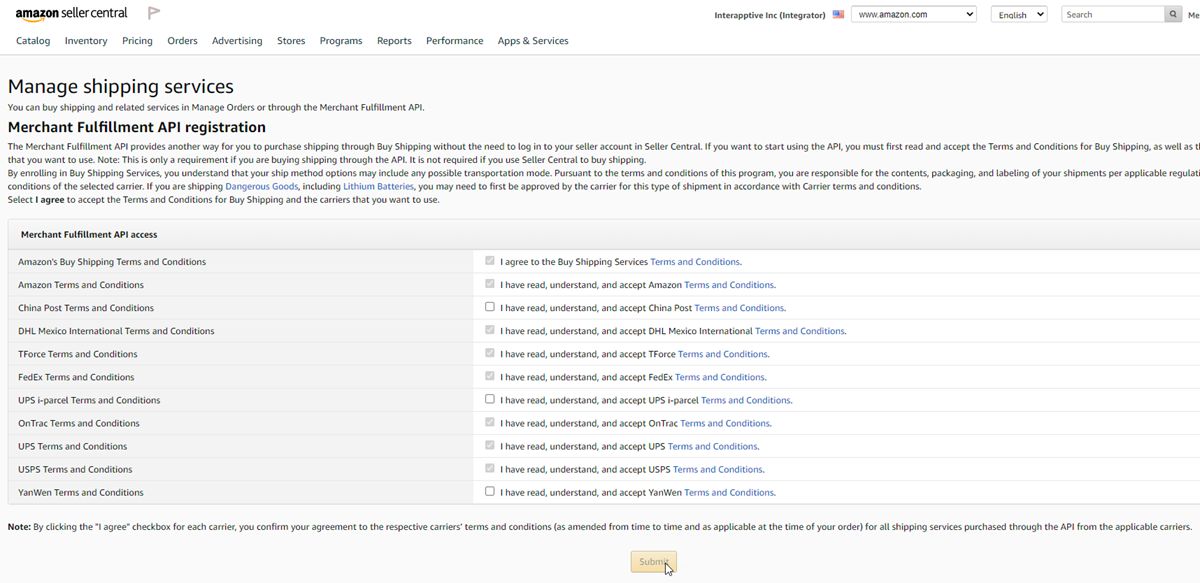Toggle the FedEx acceptance checkbox
The width and height of the screenshot is (1200, 583).
tap(490, 376)
